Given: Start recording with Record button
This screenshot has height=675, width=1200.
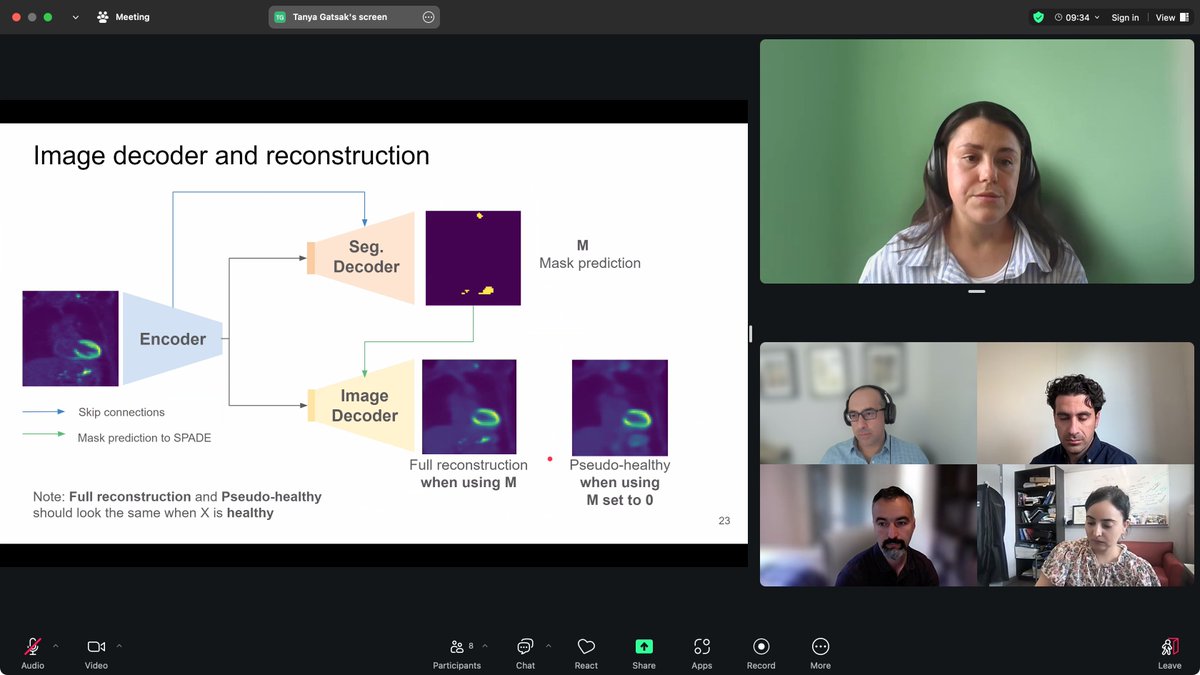Looking at the screenshot, I should (x=761, y=653).
